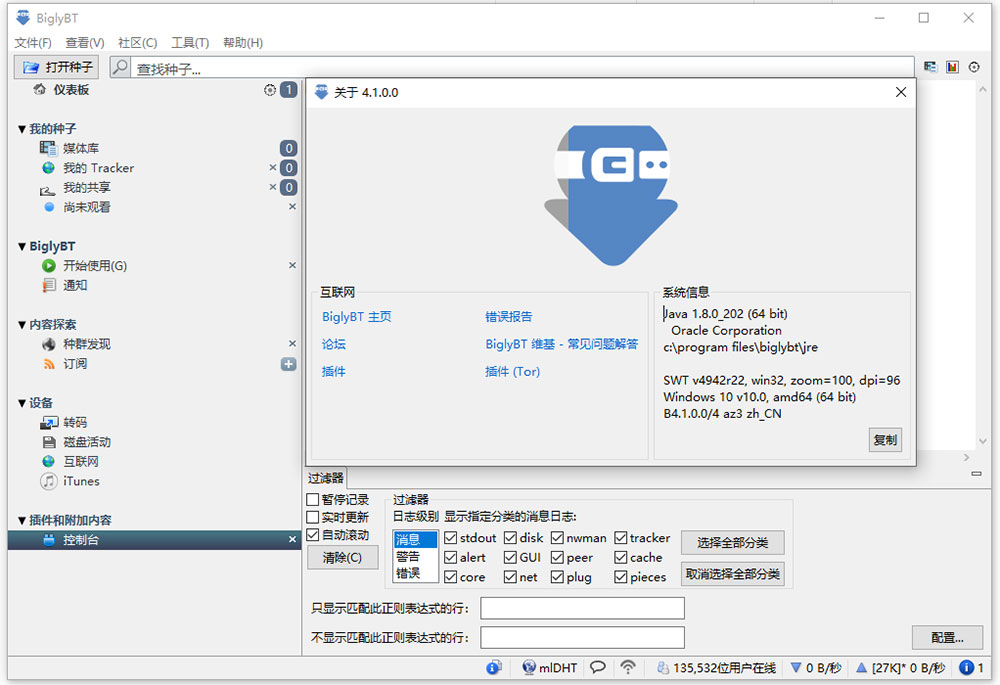Uncheck the tracker category checkbox
The image size is (1000, 685).
pos(621,538)
